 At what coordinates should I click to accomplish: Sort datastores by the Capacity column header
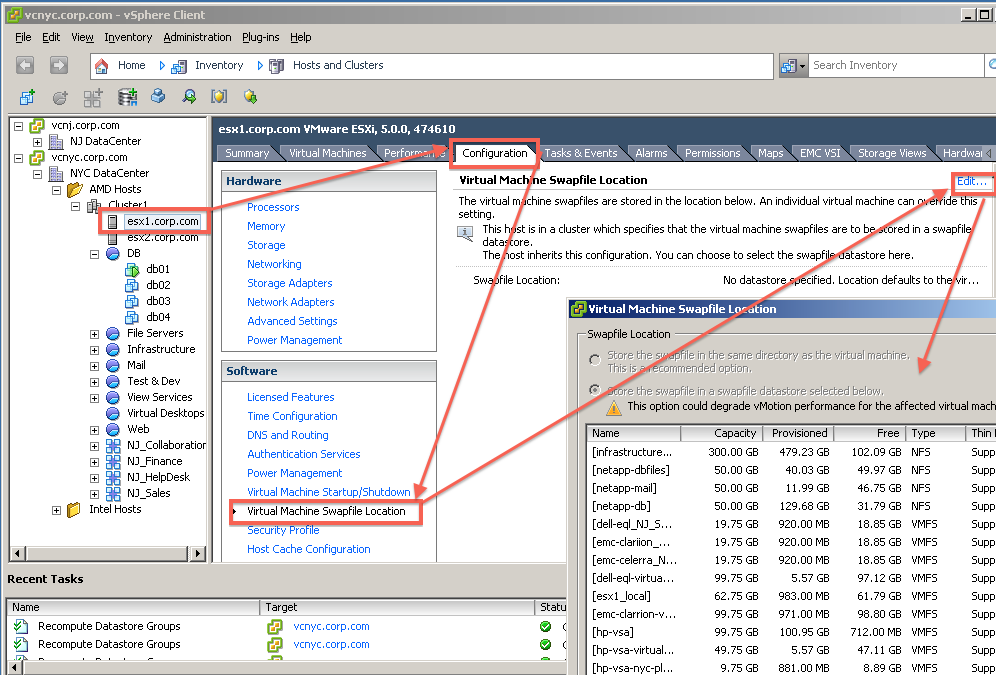pyautogui.click(x=720, y=433)
